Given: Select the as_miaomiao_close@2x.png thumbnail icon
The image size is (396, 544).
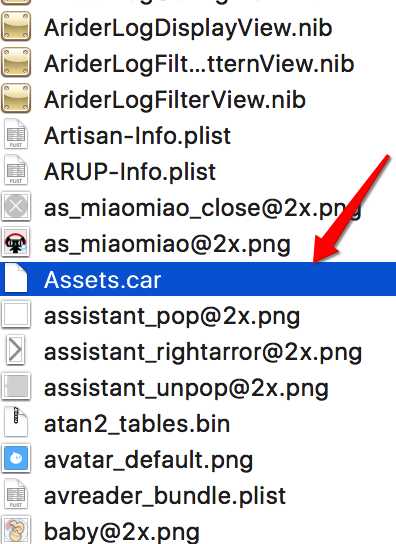Looking at the screenshot, I should (16, 206).
